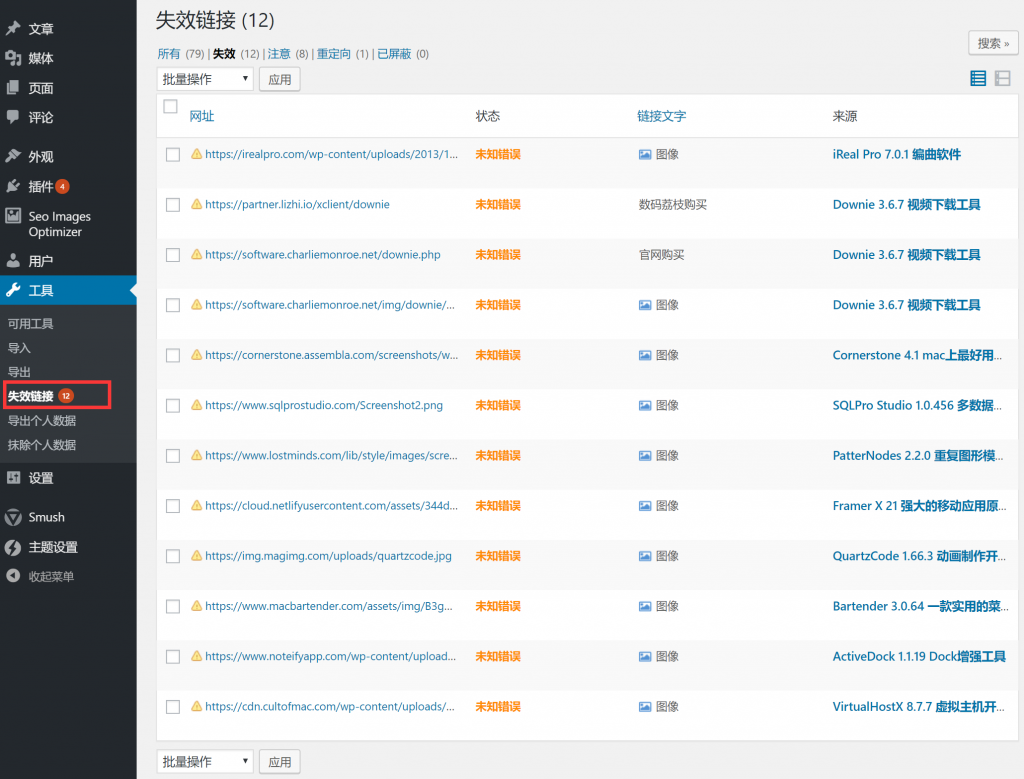The image size is (1024, 779).
Task: Click the paintbrush icon next to 外观
Action: click(13, 156)
